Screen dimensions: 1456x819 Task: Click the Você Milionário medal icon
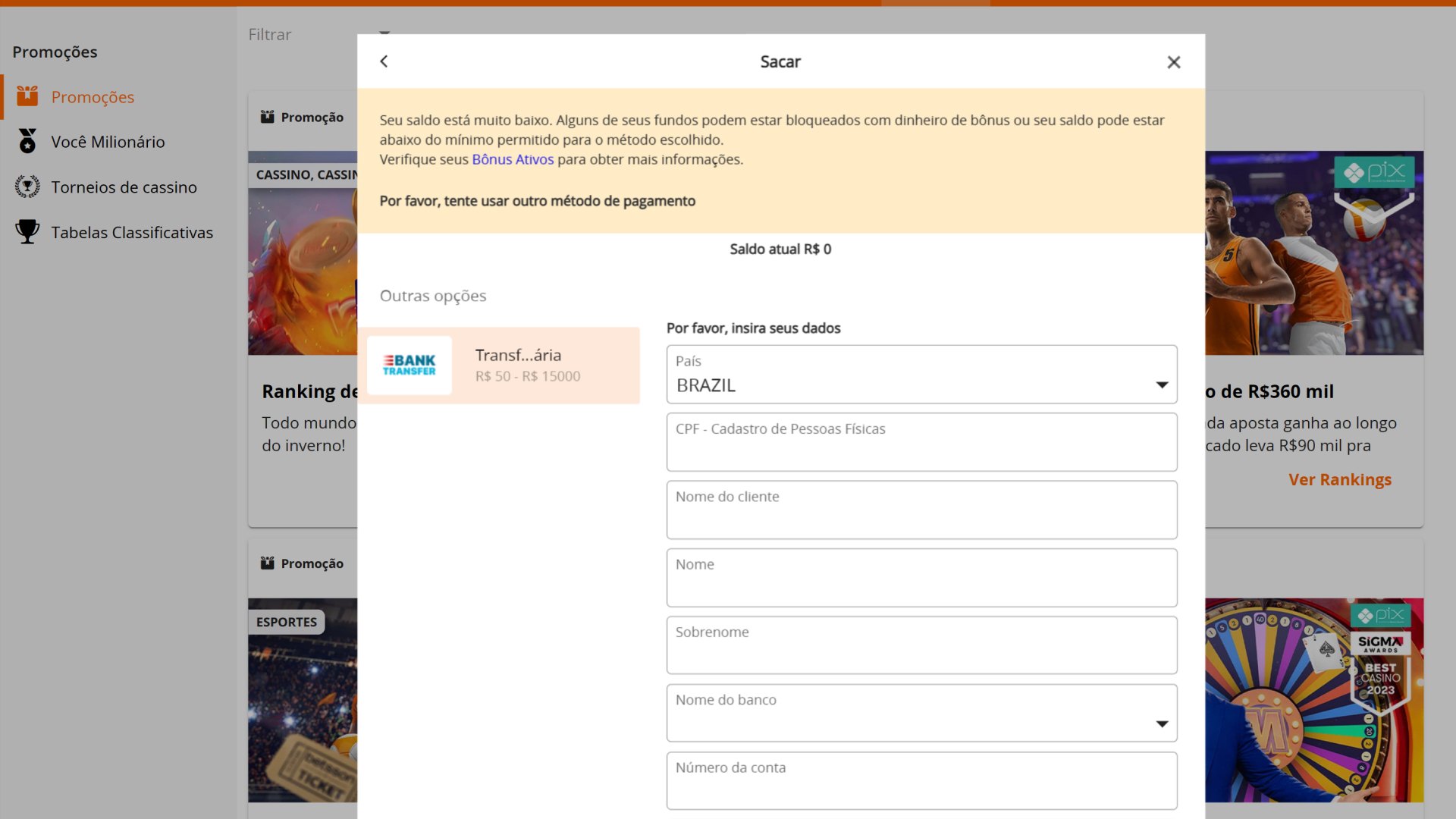pyautogui.click(x=27, y=141)
